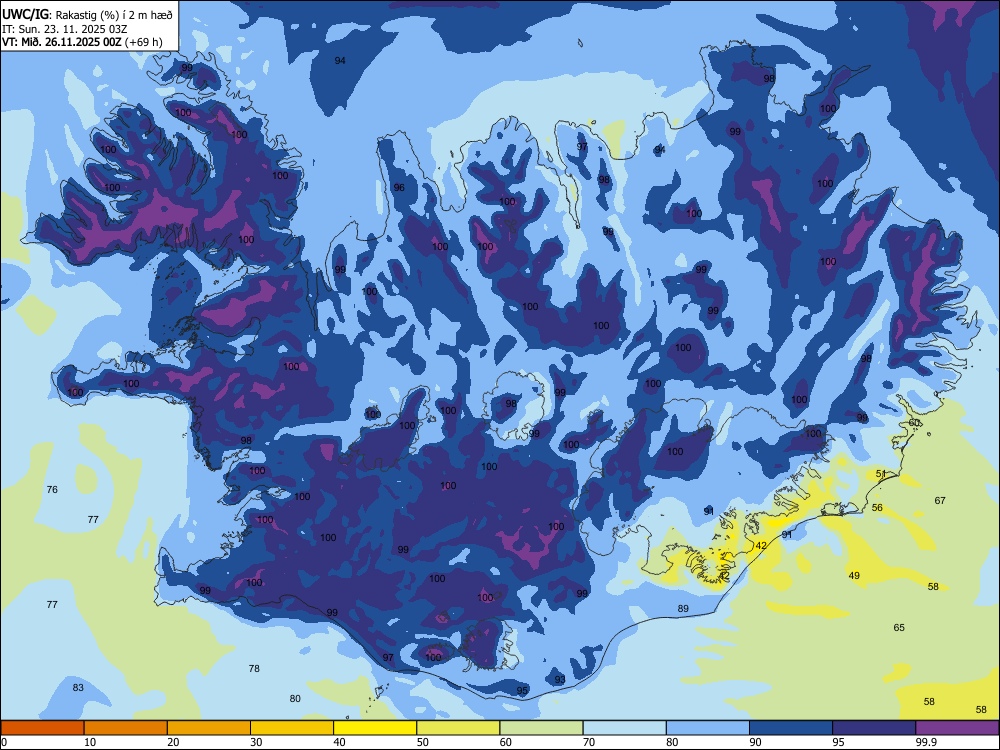
Task: Select the orange 10–20 legend swatch
Action: pyautogui.click(x=126, y=728)
